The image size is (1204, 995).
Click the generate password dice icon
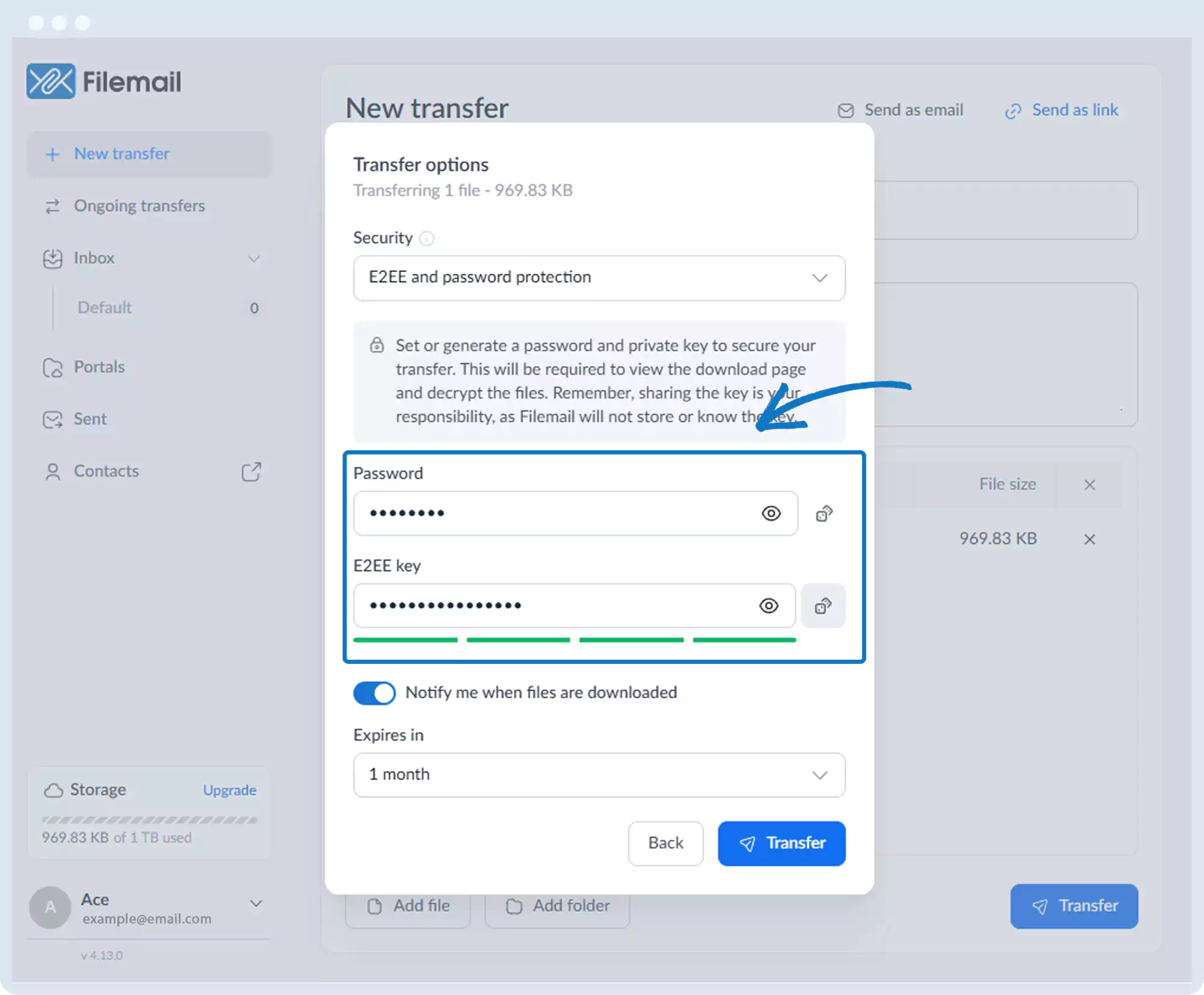tap(824, 513)
